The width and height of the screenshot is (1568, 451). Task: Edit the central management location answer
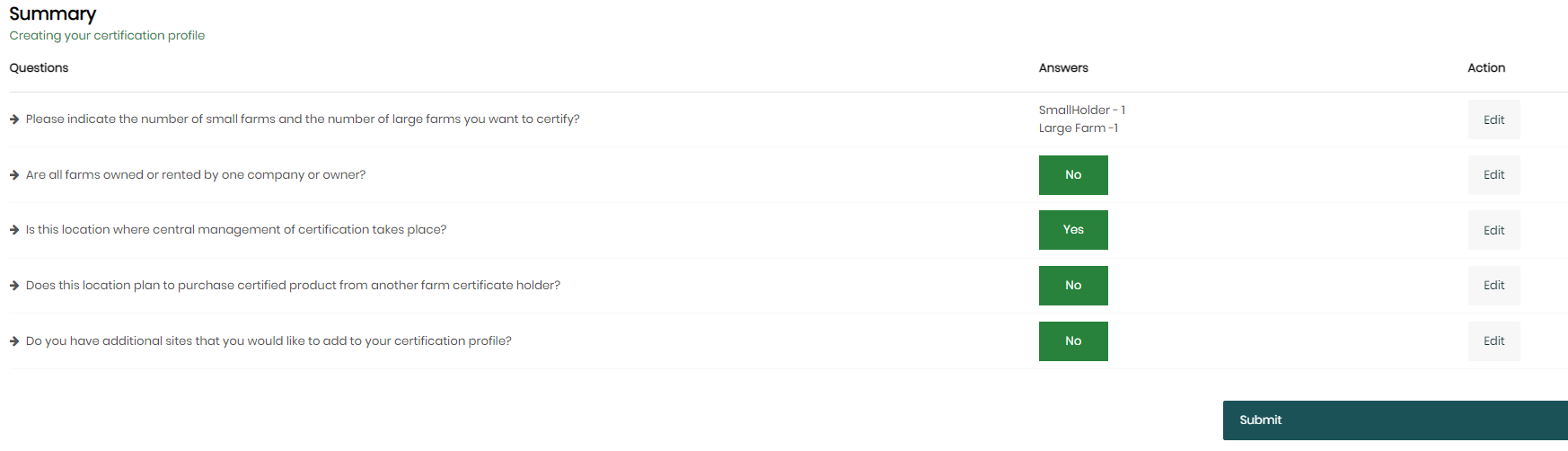click(x=1493, y=230)
